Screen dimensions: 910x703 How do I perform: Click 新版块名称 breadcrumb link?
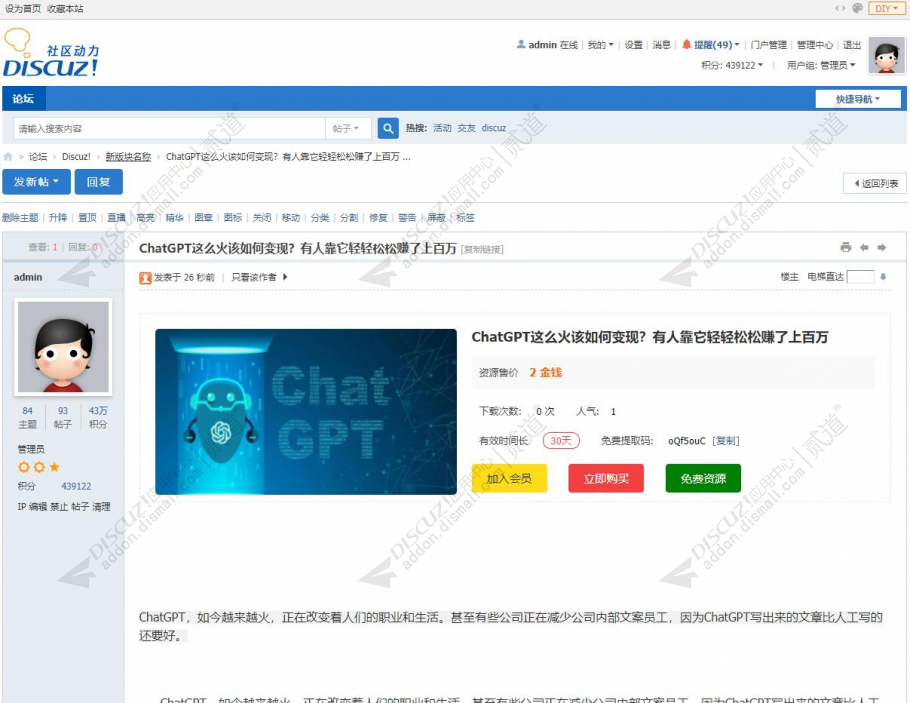[128, 157]
